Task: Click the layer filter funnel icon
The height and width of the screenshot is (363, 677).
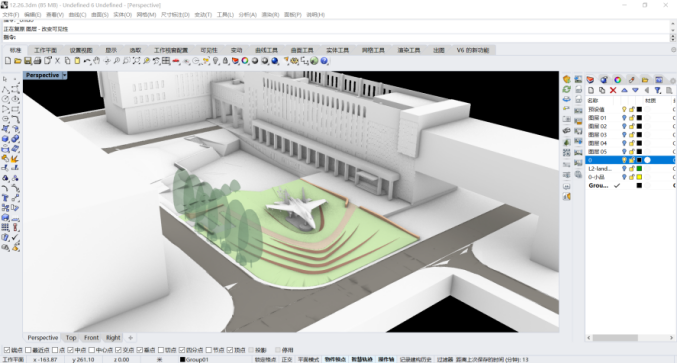Action: (658, 90)
